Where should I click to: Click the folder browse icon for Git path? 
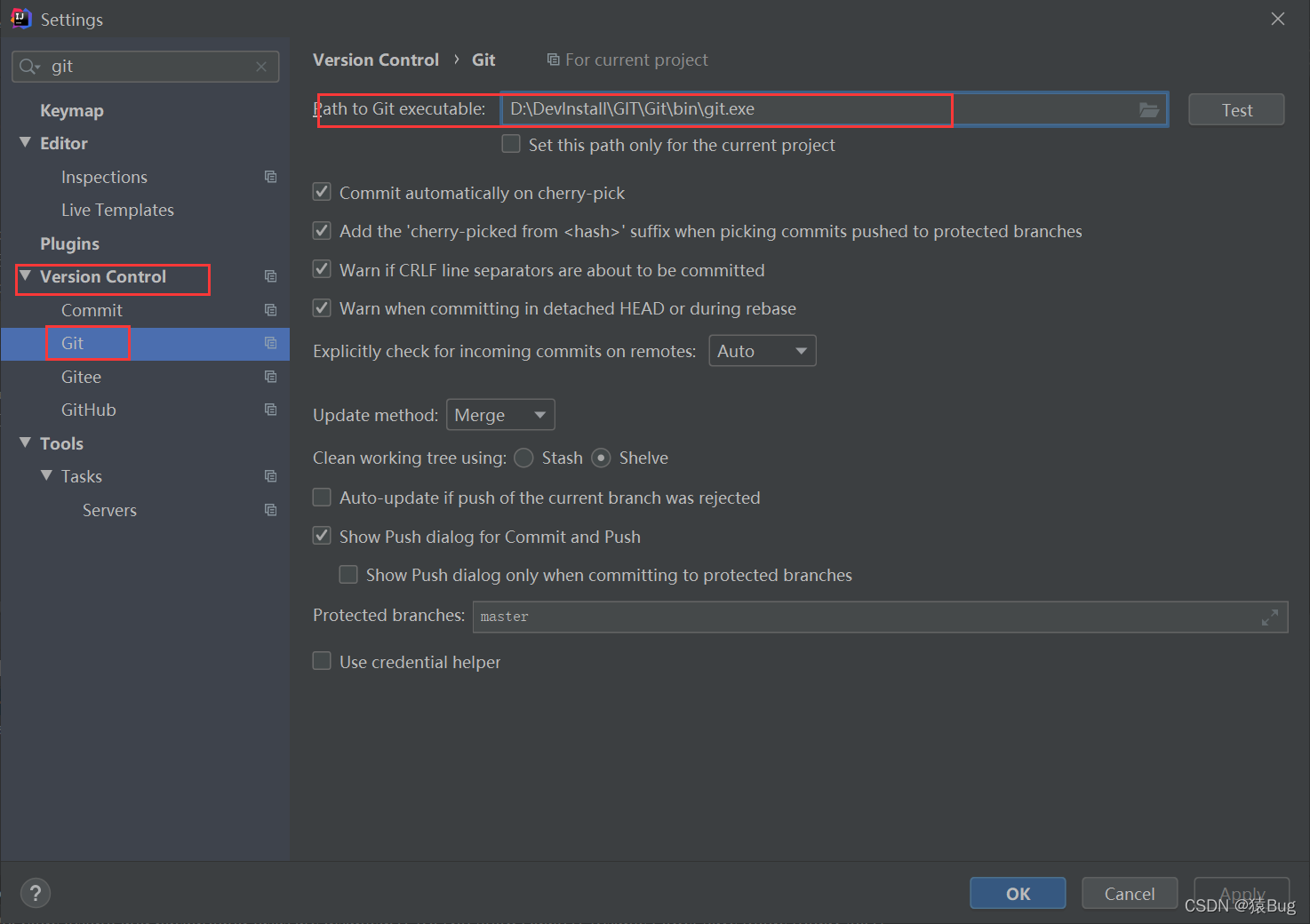[x=1149, y=109]
